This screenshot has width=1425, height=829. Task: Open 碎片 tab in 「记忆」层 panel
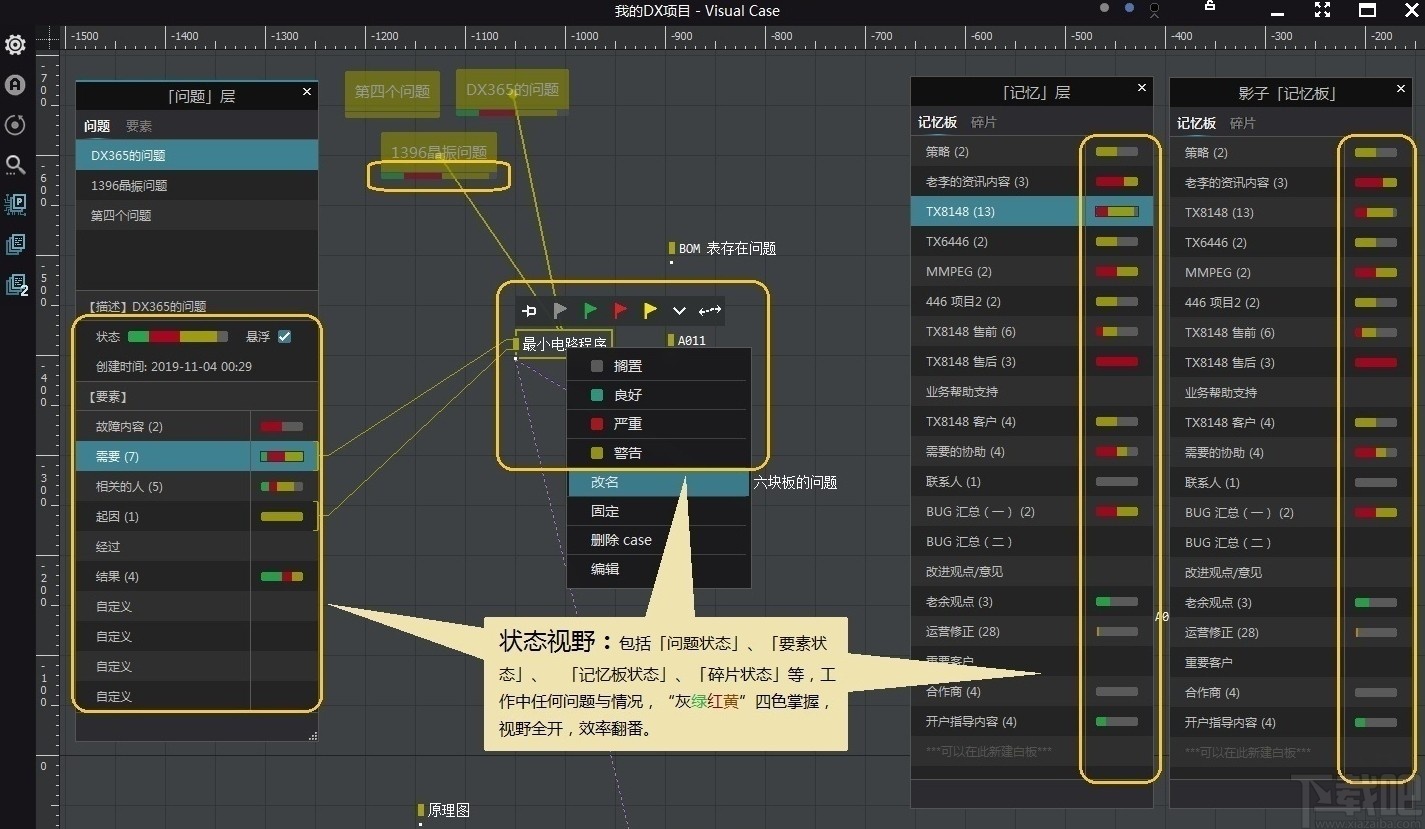coord(984,122)
